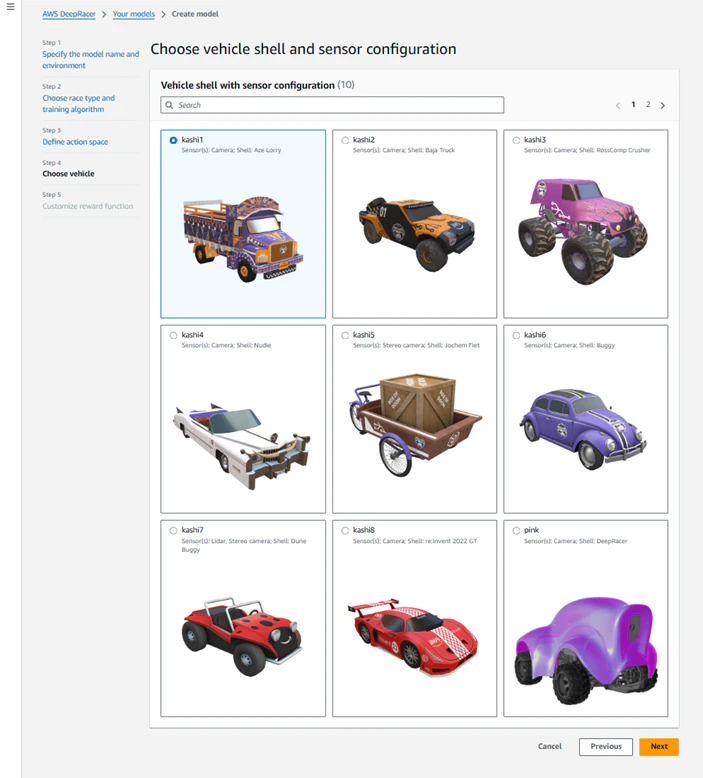Go to previous page arrow

pos(618,105)
